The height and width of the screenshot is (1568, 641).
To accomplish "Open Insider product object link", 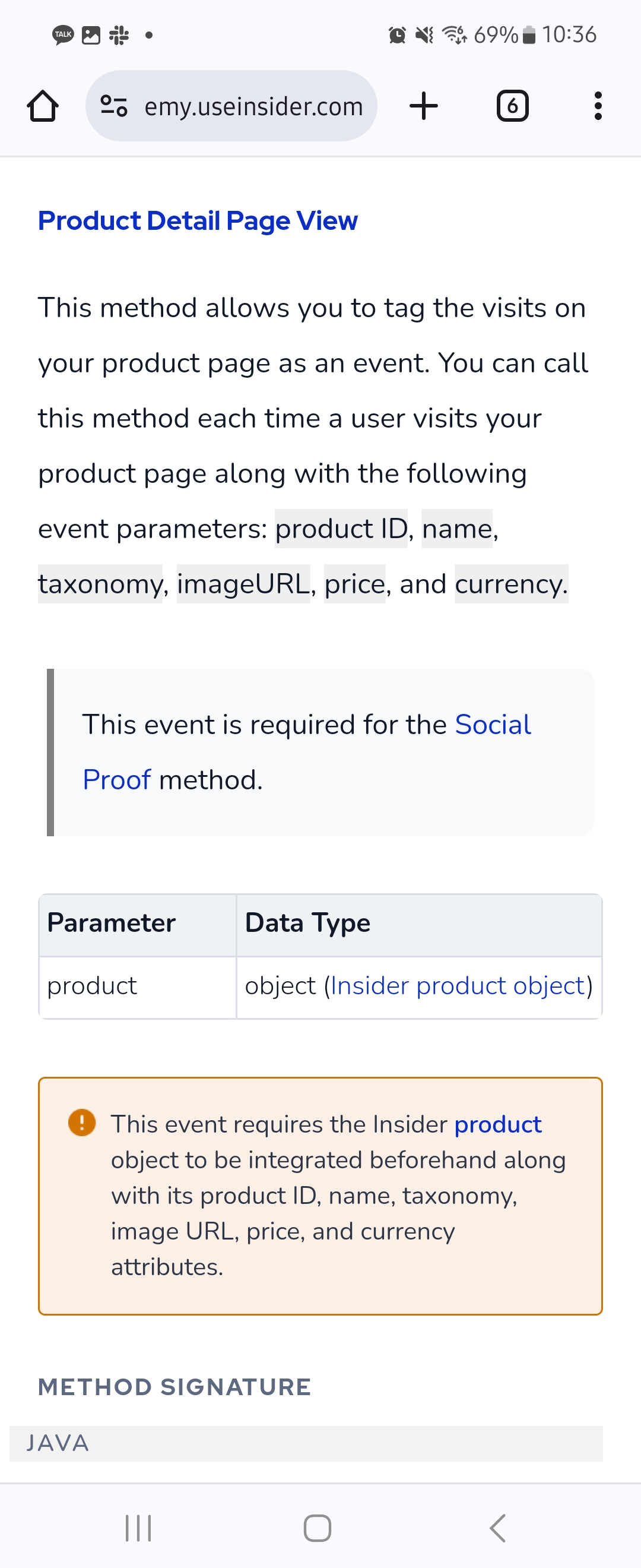I will click(x=458, y=985).
